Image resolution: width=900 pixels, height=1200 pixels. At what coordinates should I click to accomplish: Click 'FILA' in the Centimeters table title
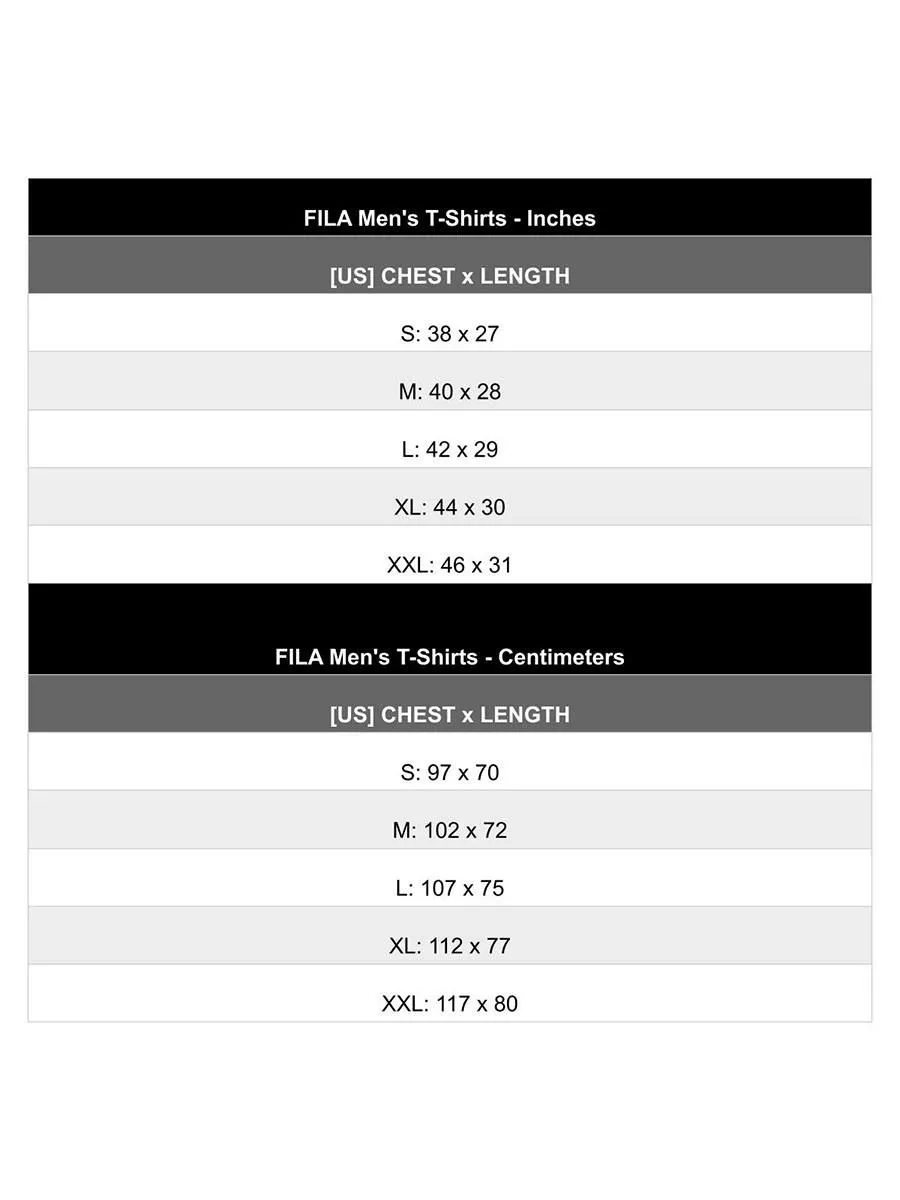(299, 657)
